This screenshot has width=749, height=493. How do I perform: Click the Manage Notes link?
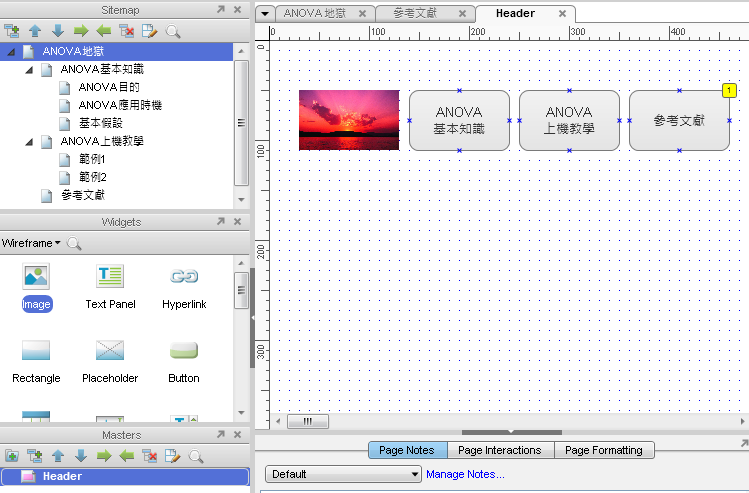(x=465, y=474)
